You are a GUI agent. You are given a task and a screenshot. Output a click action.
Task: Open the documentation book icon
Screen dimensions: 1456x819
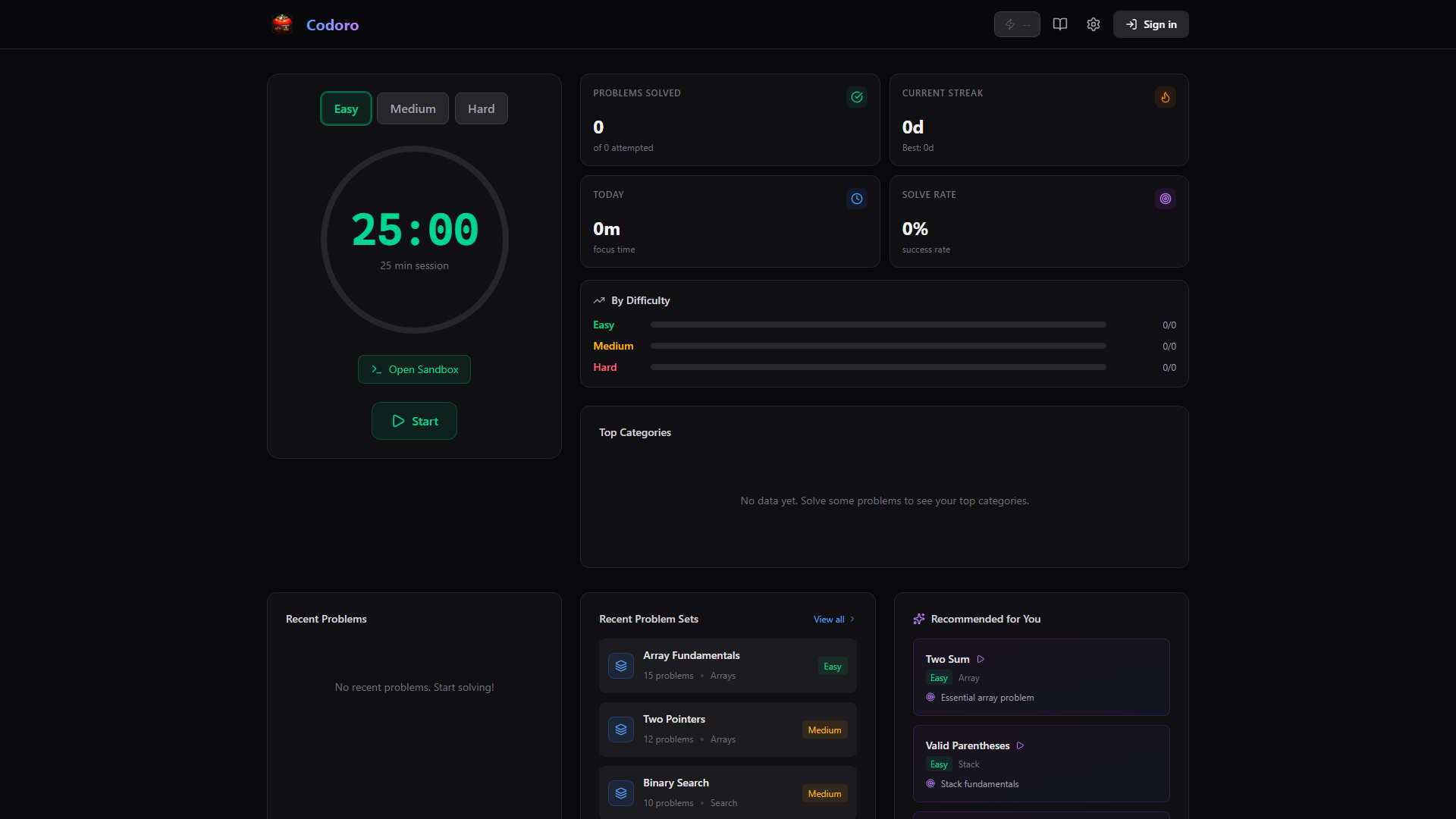(x=1059, y=24)
